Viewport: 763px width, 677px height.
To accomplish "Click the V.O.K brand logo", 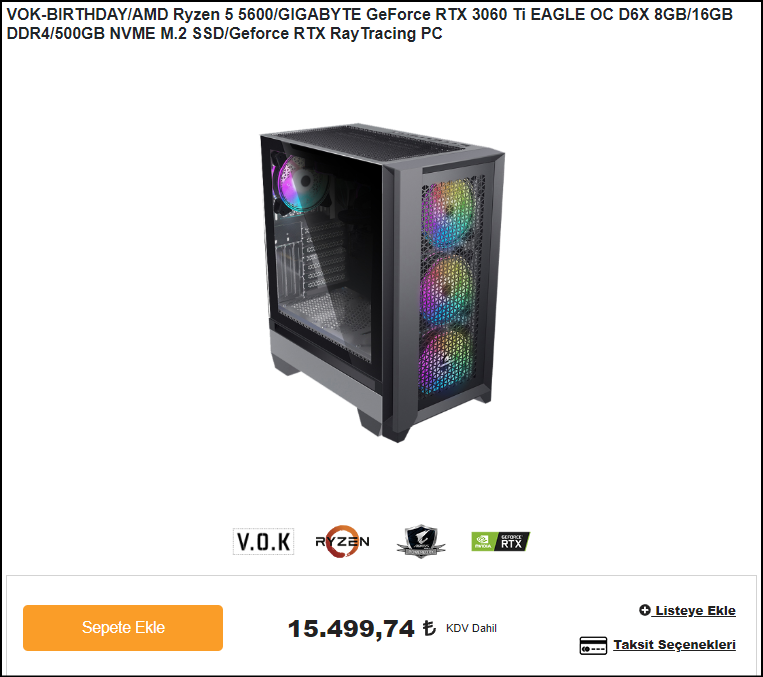I will [263, 541].
